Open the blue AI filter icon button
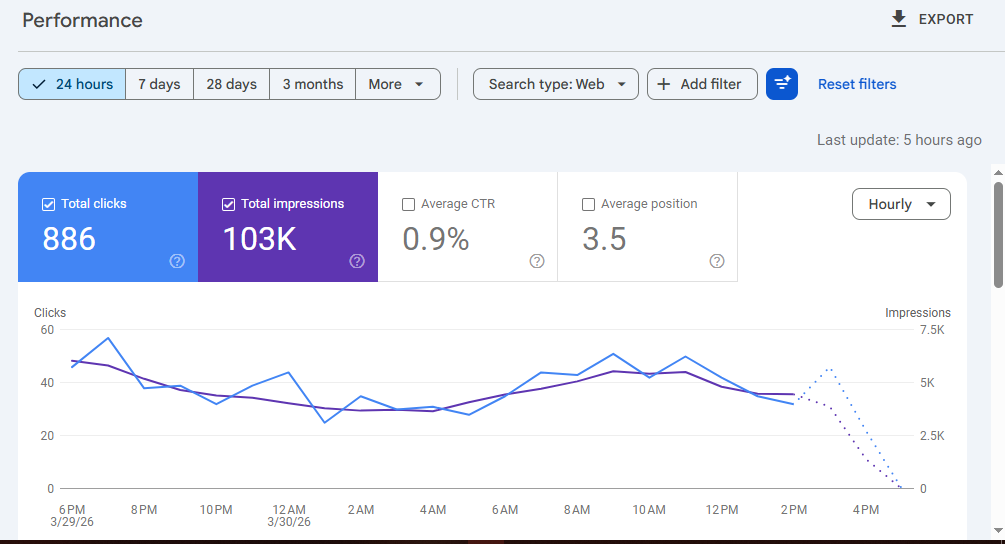The image size is (1005, 544). (x=781, y=84)
